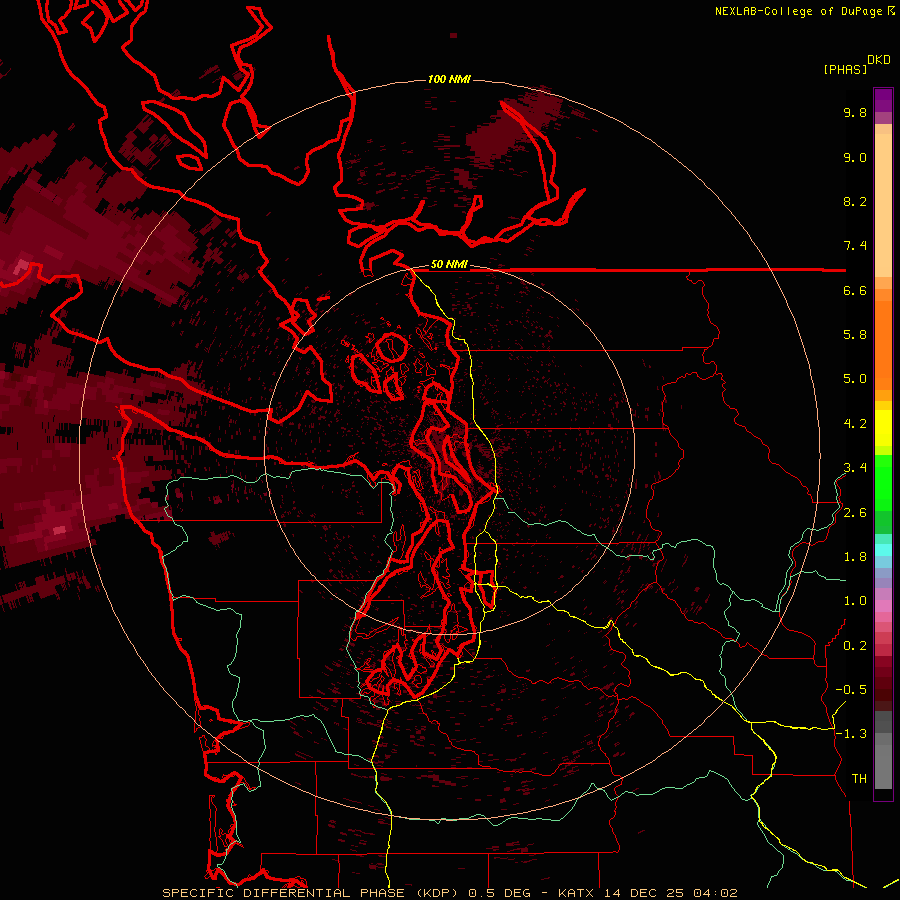Click the -1.3 value on the color scale
This screenshot has width=900, height=900.
tap(851, 734)
